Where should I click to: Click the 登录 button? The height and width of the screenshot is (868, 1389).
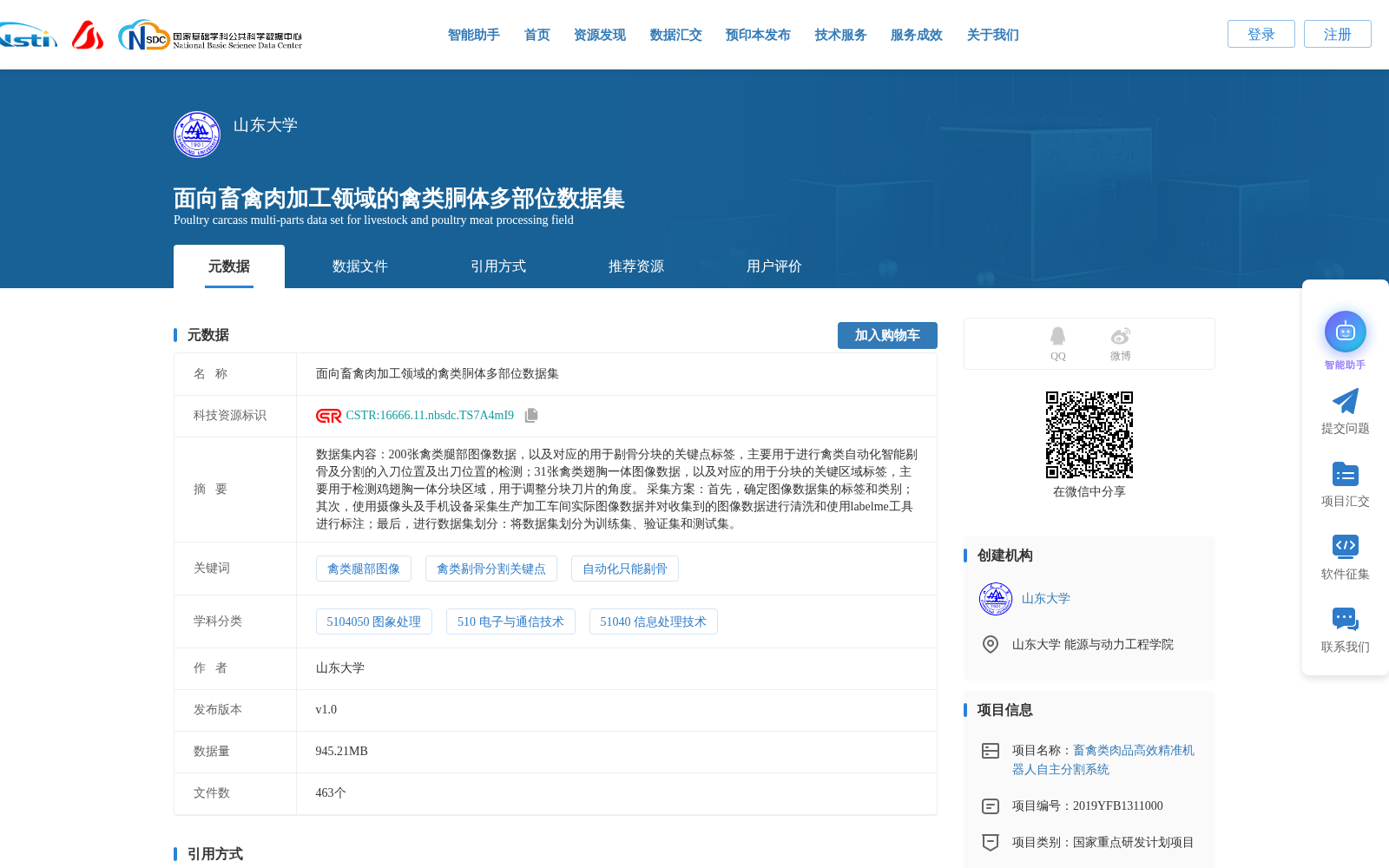pyautogui.click(x=1261, y=34)
